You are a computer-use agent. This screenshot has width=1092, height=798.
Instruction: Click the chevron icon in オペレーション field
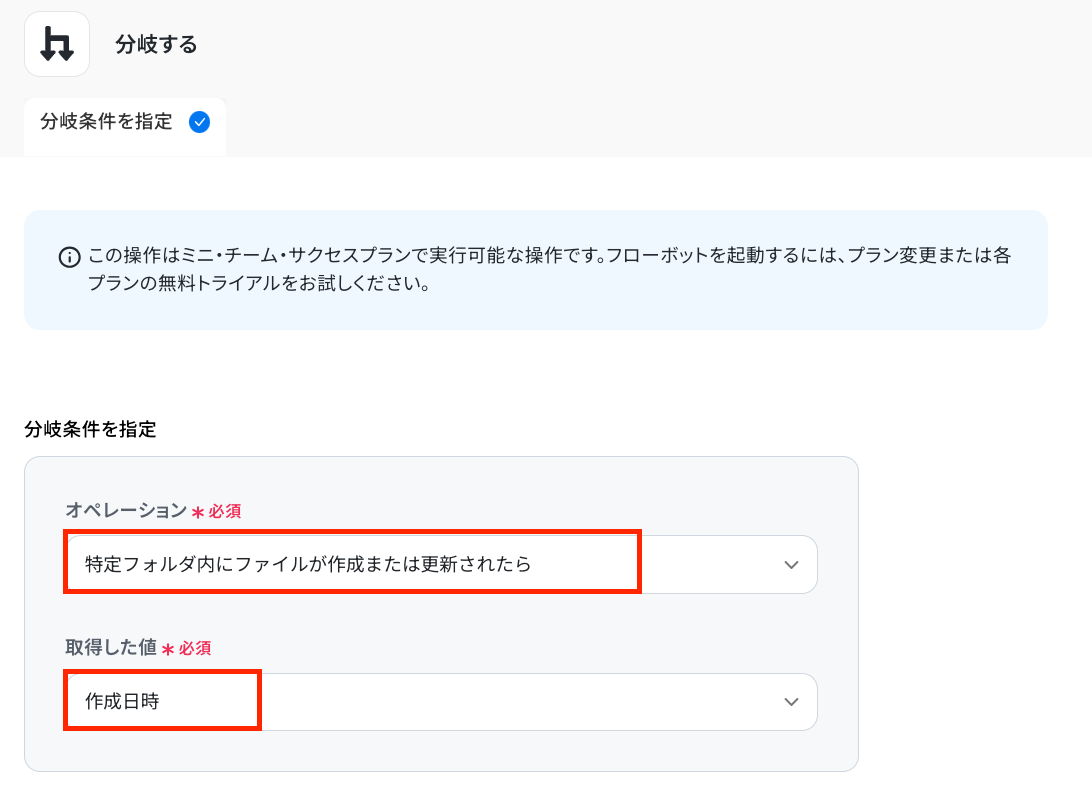[791, 565]
